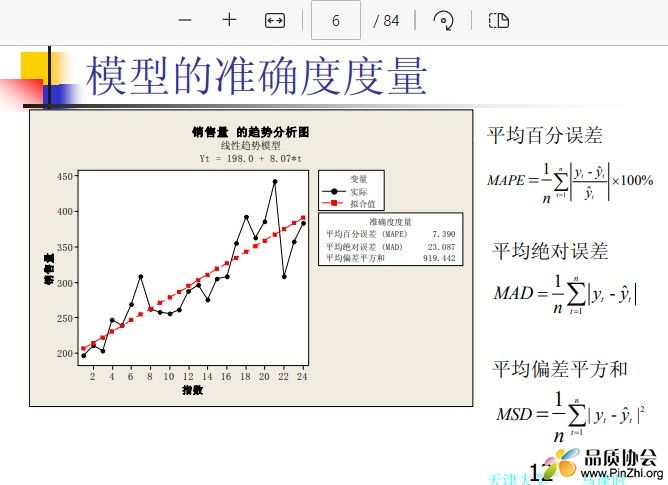
Task: Click x-axis label 指数
Action: coord(193,390)
